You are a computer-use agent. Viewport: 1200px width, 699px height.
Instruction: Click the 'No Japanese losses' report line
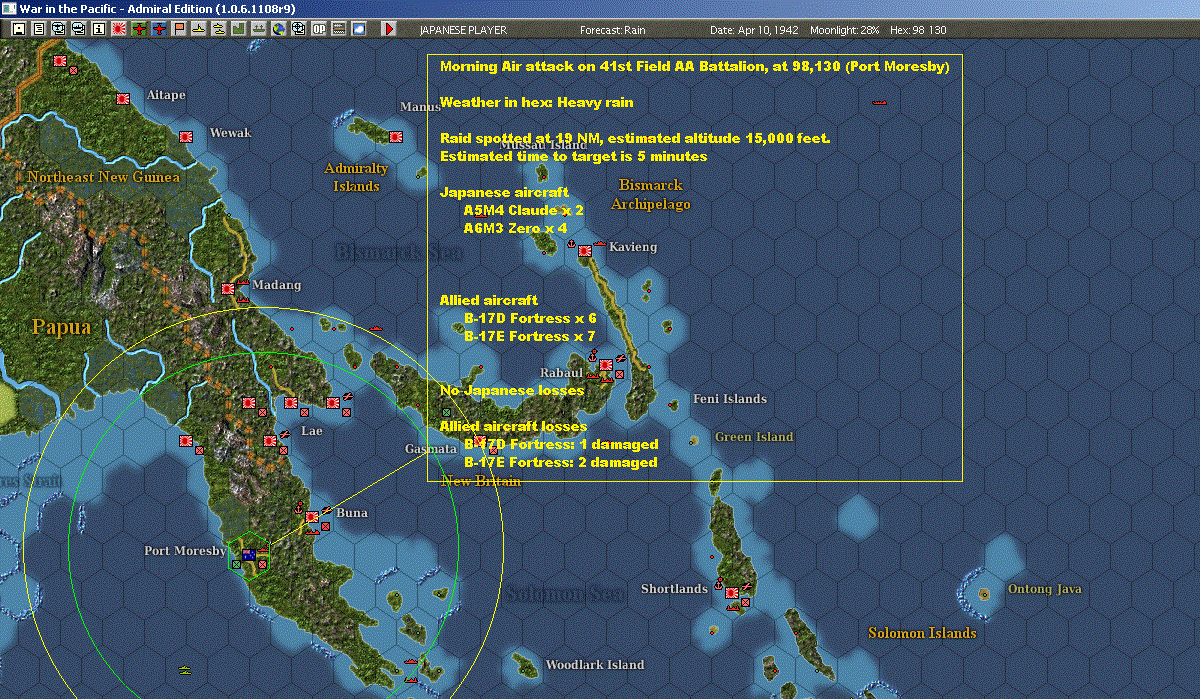(x=512, y=390)
